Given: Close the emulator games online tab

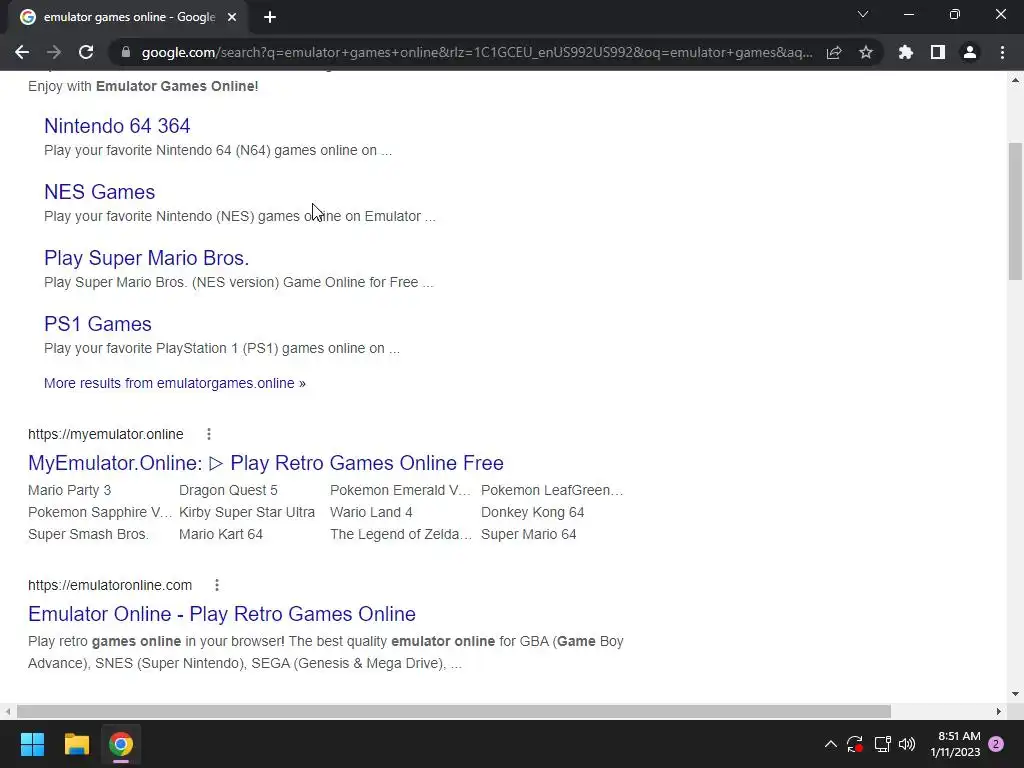Looking at the screenshot, I should click(x=232, y=17).
